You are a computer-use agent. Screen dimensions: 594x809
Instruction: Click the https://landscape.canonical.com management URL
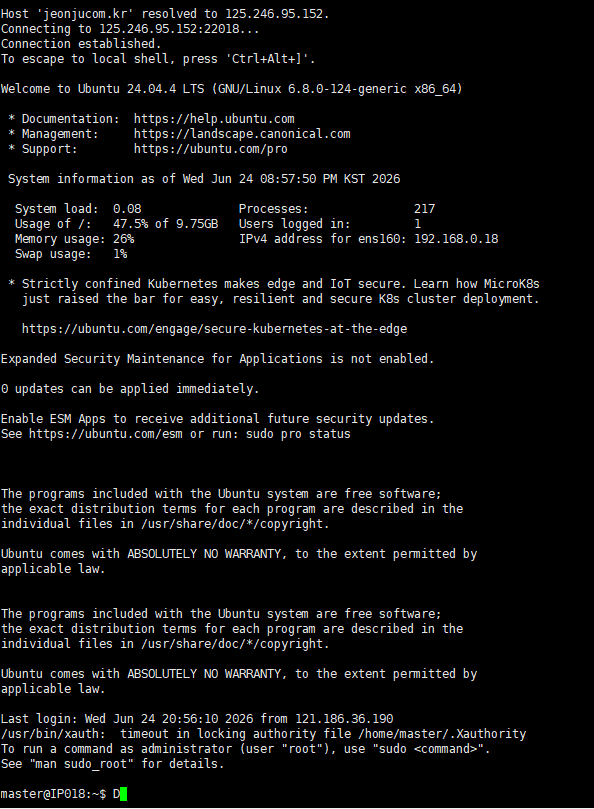coord(242,134)
